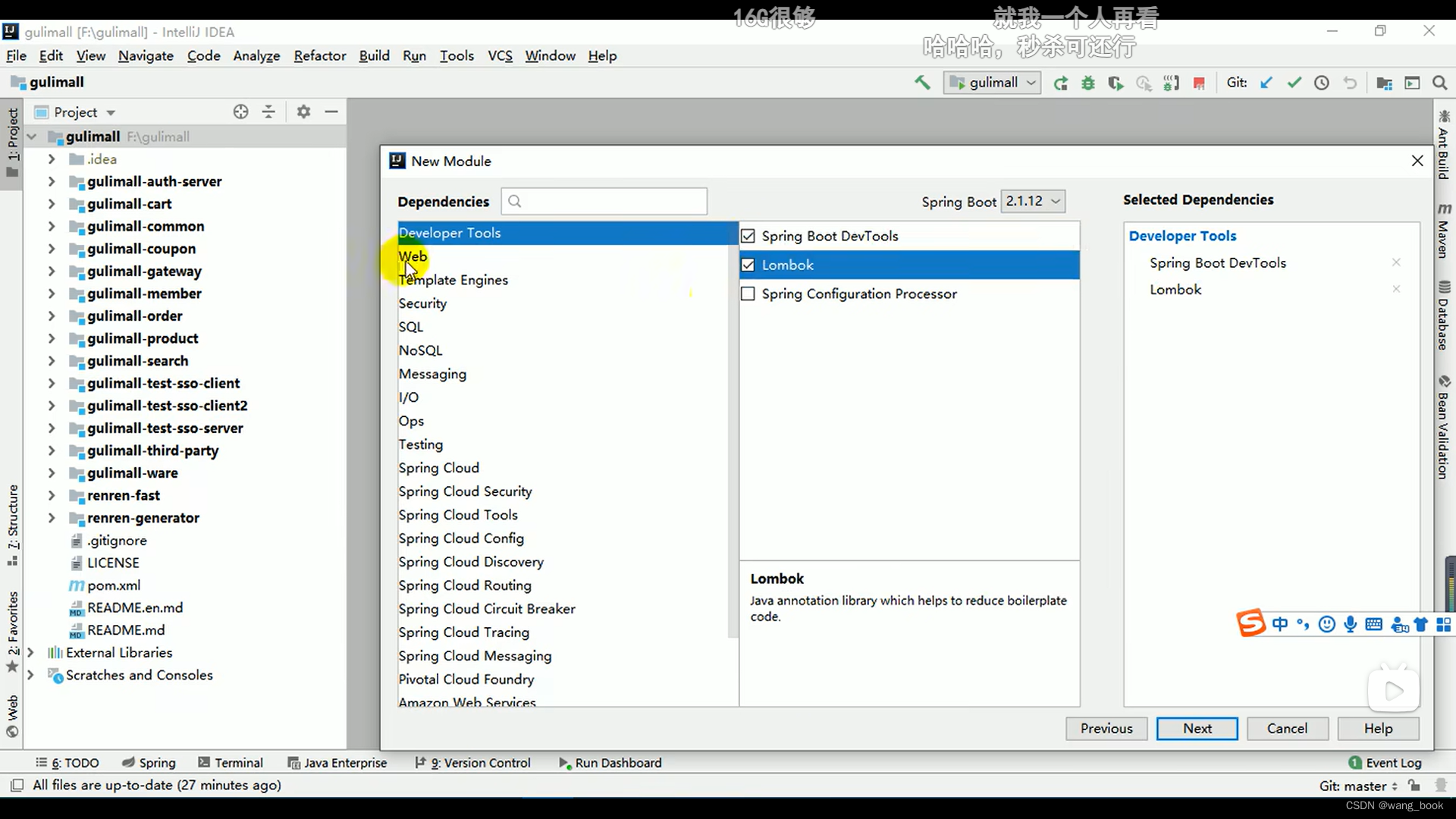Open the Database side tool window
The width and height of the screenshot is (1456, 819).
click(1444, 315)
